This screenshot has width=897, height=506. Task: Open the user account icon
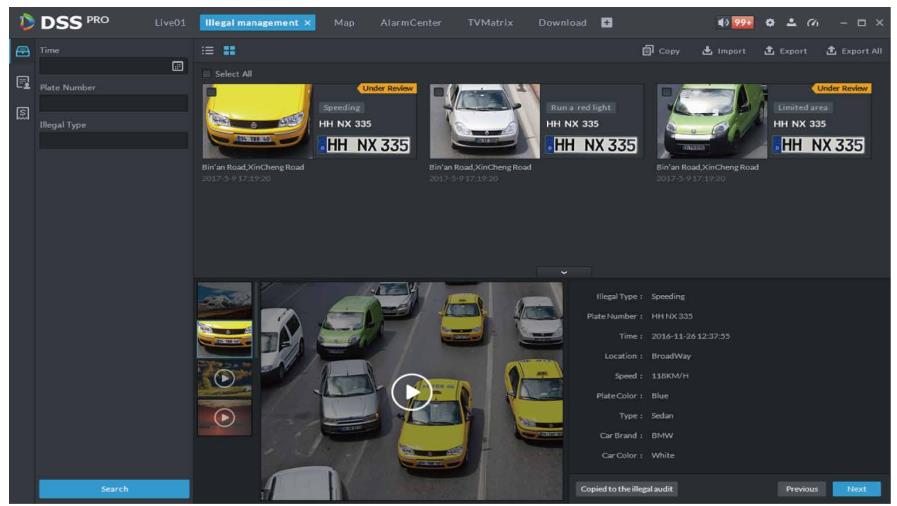point(791,22)
